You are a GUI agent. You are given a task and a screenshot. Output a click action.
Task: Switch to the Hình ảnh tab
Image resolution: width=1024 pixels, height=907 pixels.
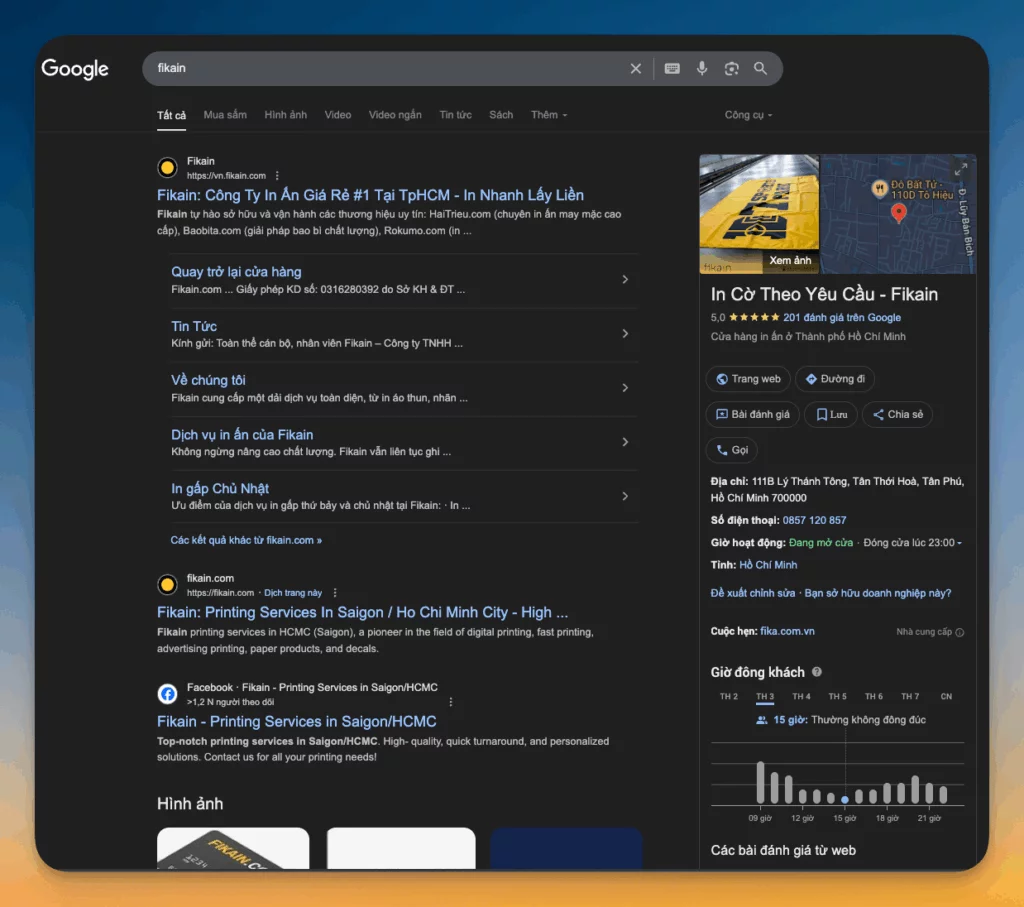pyautogui.click(x=285, y=115)
